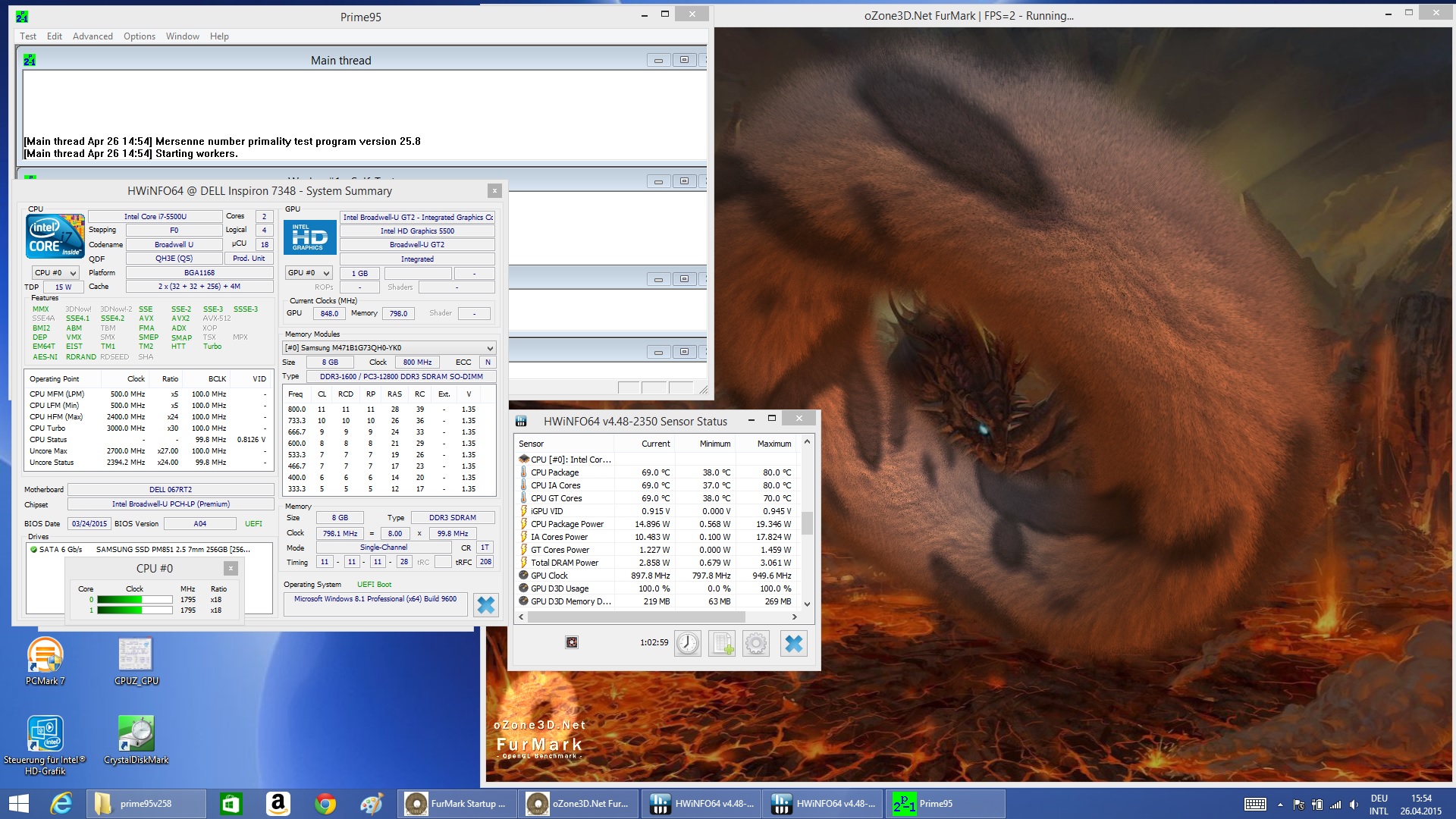Open the Amazon taskbar icon

click(278, 803)
